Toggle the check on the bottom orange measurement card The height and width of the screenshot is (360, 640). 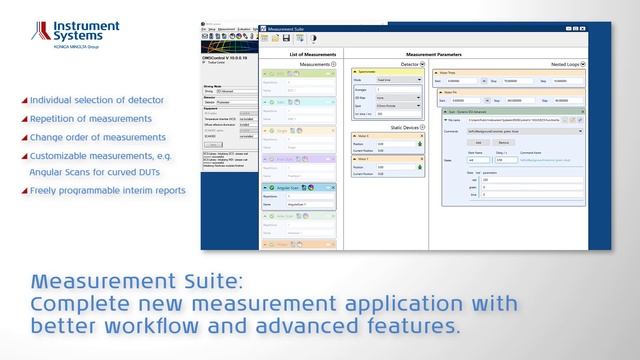[x=271, y=244]
